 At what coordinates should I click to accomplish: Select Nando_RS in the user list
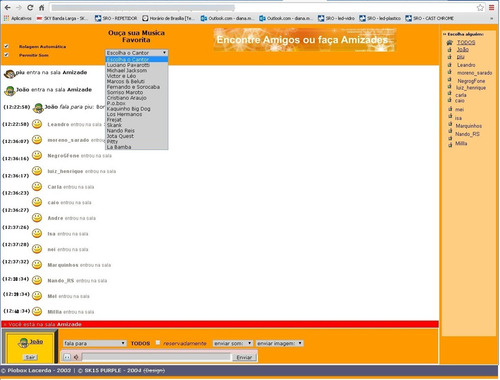(x=467, y=134)
